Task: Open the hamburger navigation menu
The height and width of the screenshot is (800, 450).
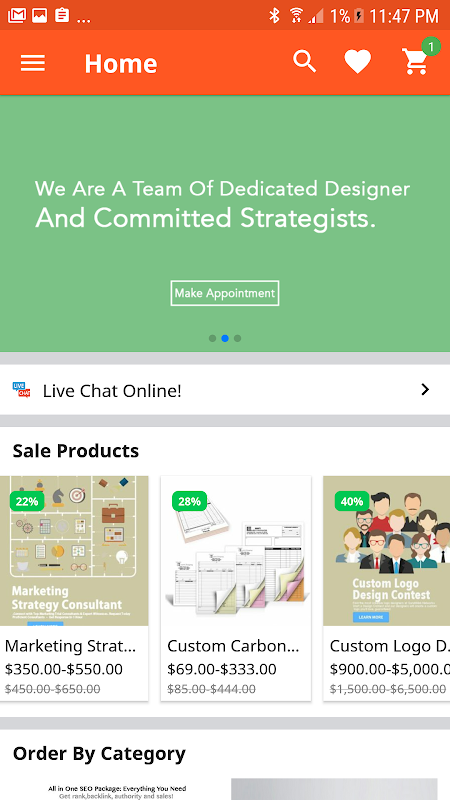Action: click(x=33, y=63)
